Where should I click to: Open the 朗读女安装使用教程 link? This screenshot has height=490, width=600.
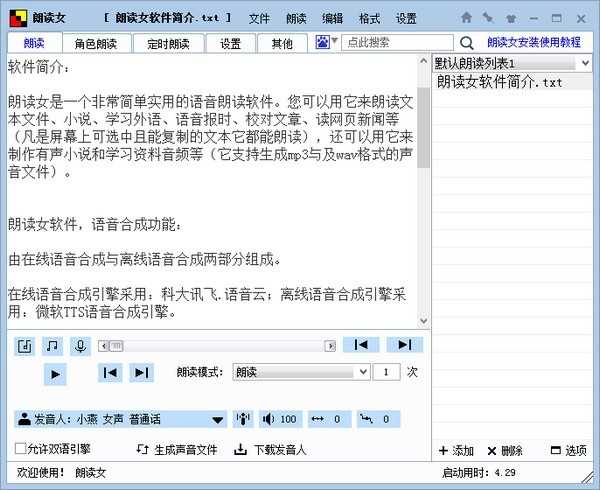533,43
